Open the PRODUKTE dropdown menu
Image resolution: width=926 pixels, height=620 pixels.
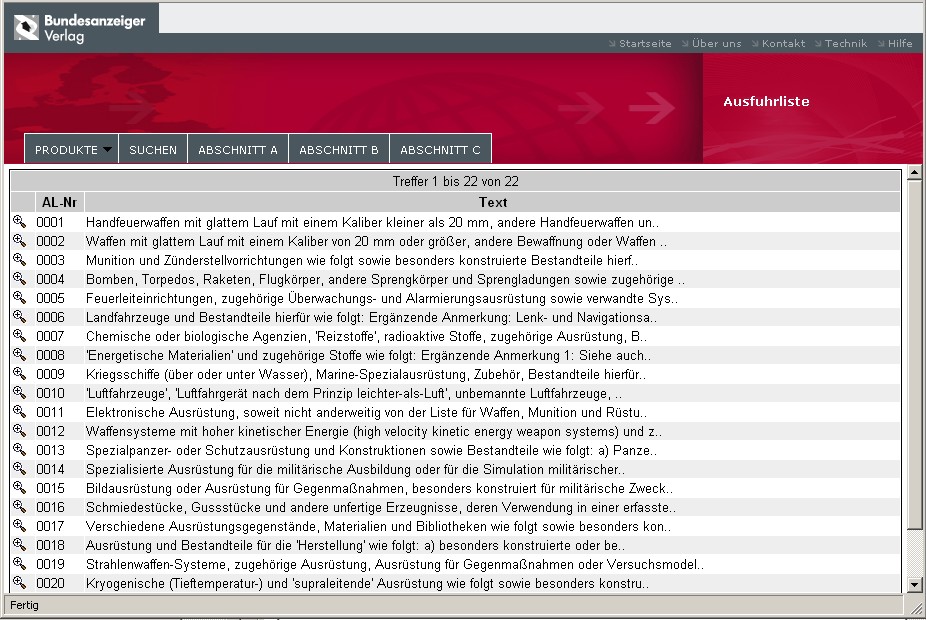(71, 149)
